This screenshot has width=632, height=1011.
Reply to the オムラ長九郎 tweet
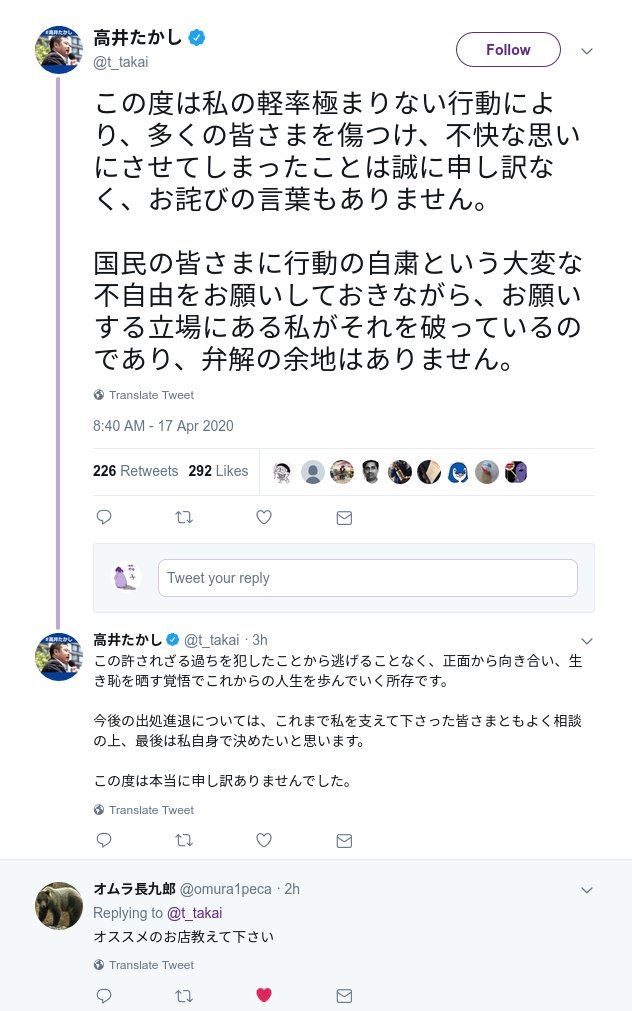click(103, 995)
